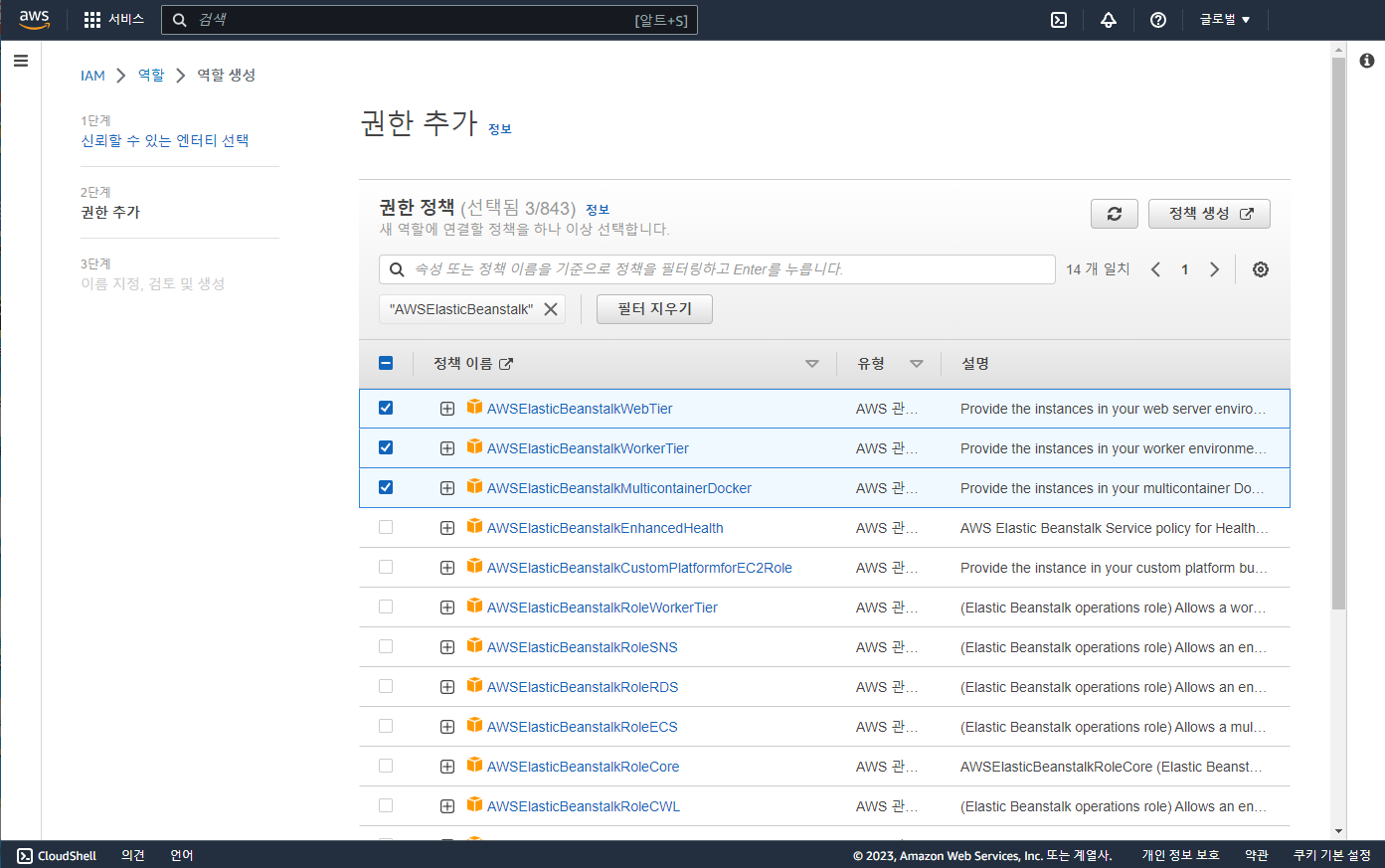Viewport: 1385px width, 868px height.
Task: Click 정보 link next to 권한 추가
Action: (499, 129)
